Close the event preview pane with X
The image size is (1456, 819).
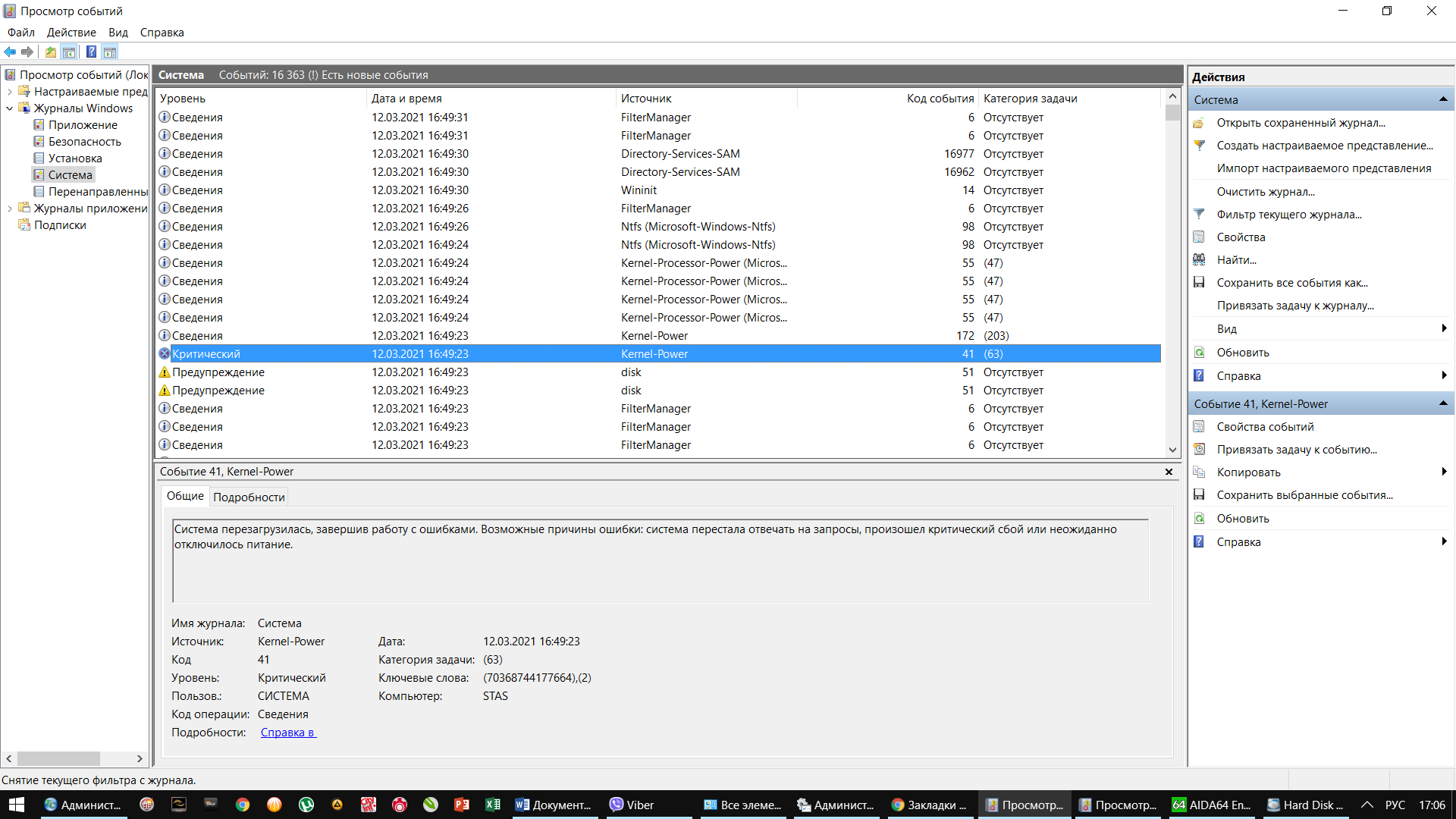click(1169, 472)
